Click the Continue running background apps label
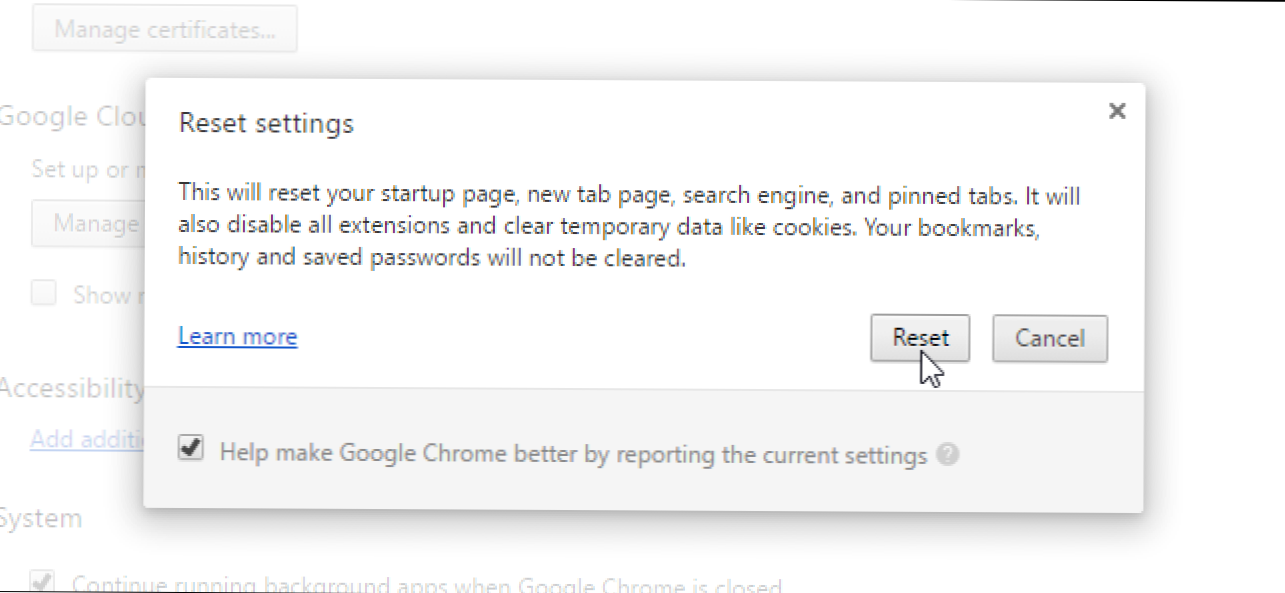 427,584
